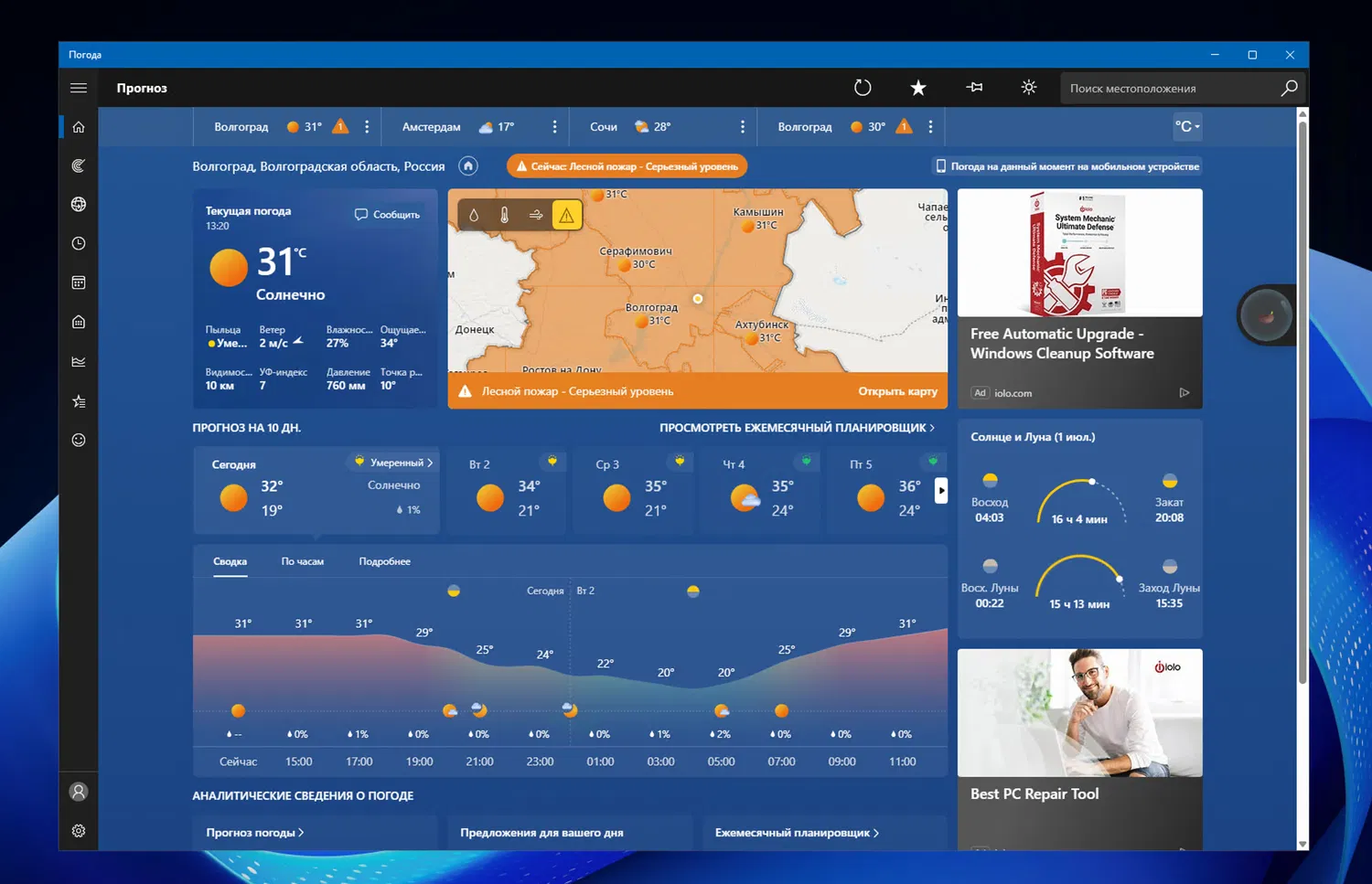
Task: Click Открыть карту on the map banner
Action: (897, 391)
